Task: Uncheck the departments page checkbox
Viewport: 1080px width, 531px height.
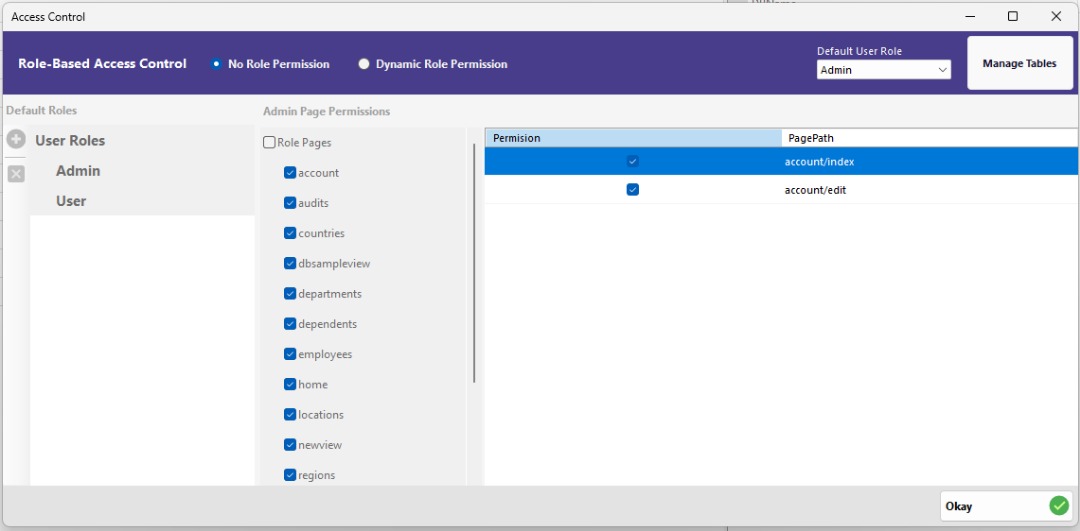Action: coord(290,294)
